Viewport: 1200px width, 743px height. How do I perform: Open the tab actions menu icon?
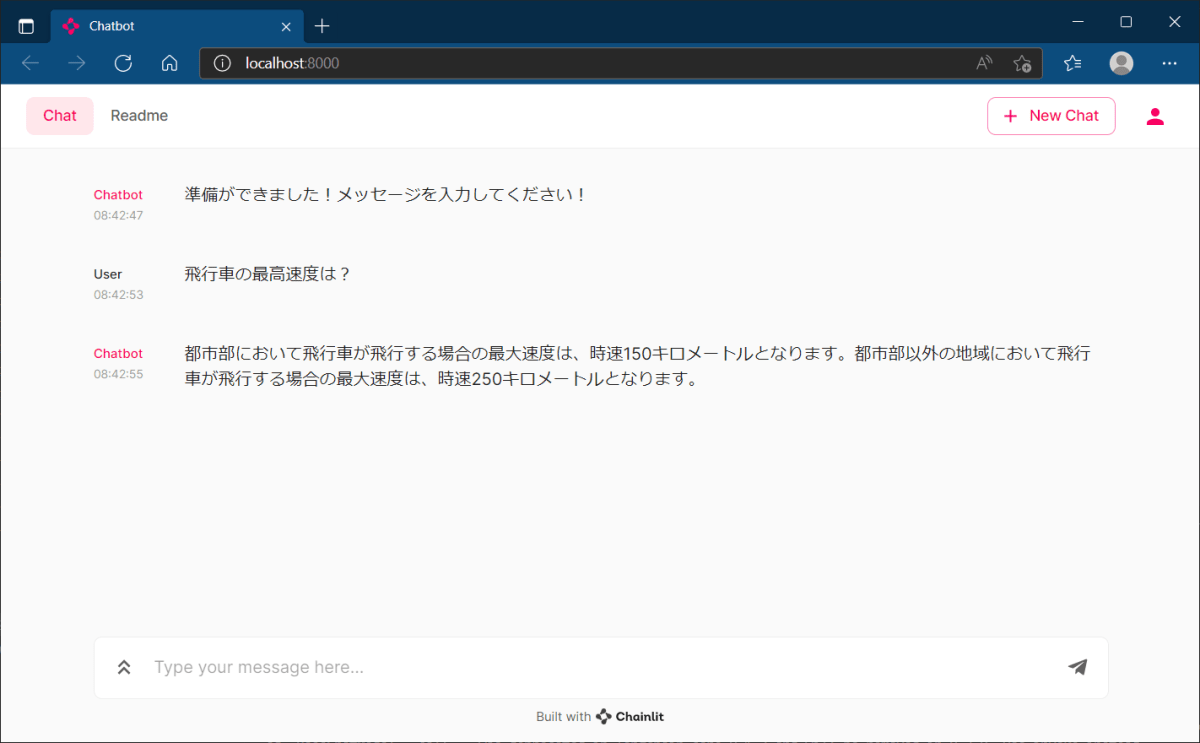pyautogui.click(x=26, y=26)
